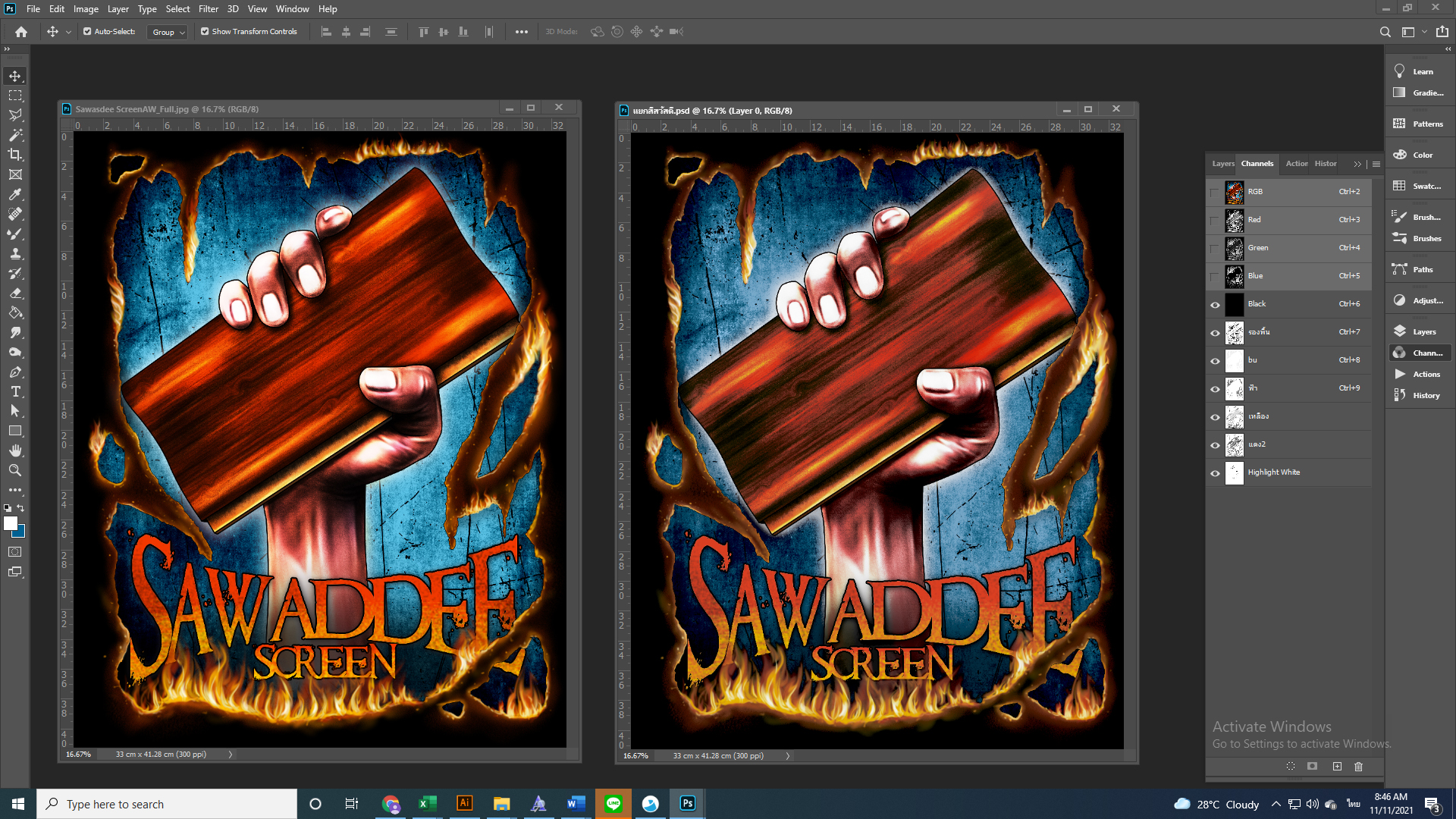This screenshot has width=1456, height=819.
Task: Select the Magic Wand tool
Action: [15, 135]
